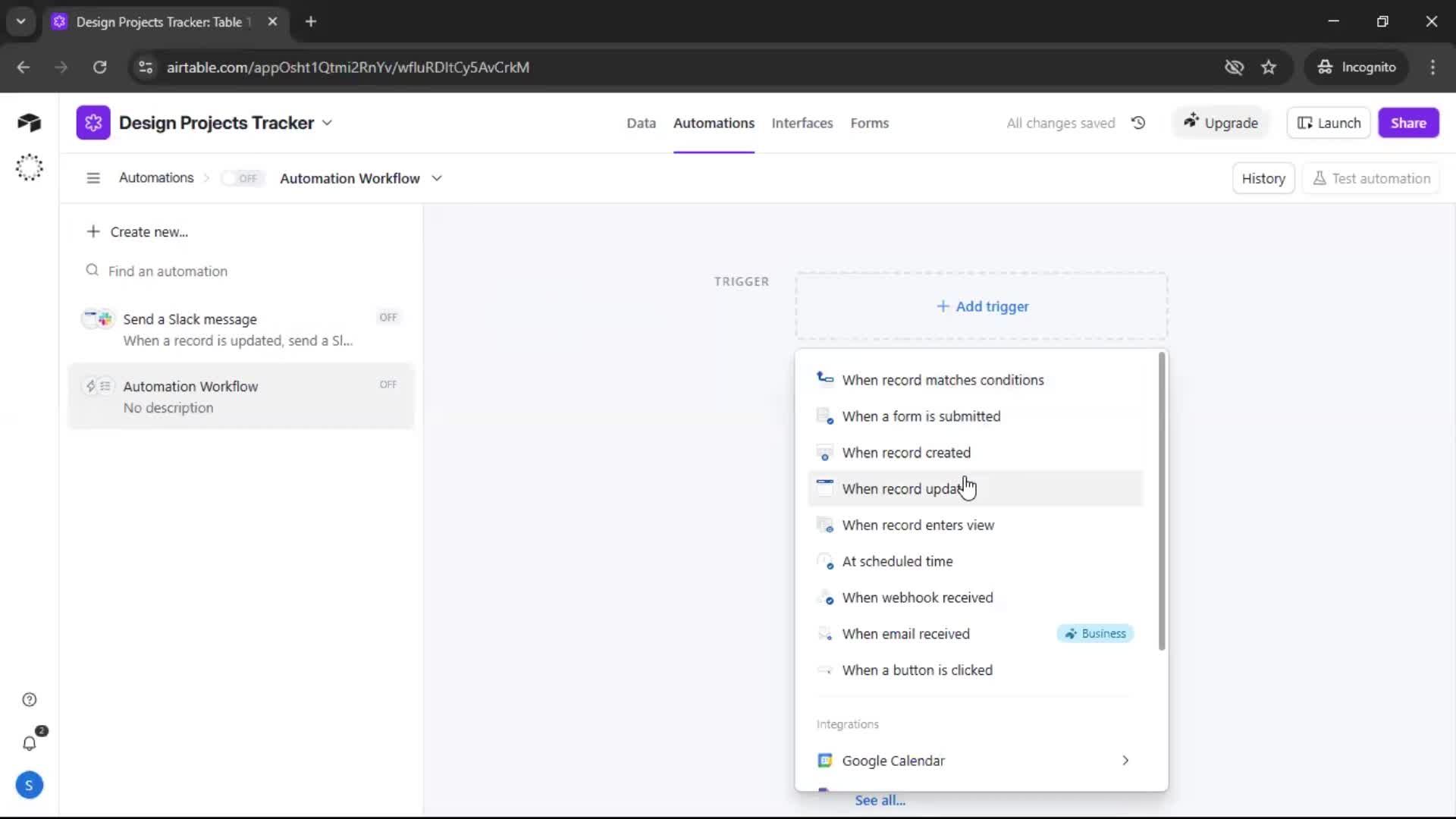This screenshot has height=819, width=1456.
Task: Switch to the Interfaces tab
Action: point(802,123)
